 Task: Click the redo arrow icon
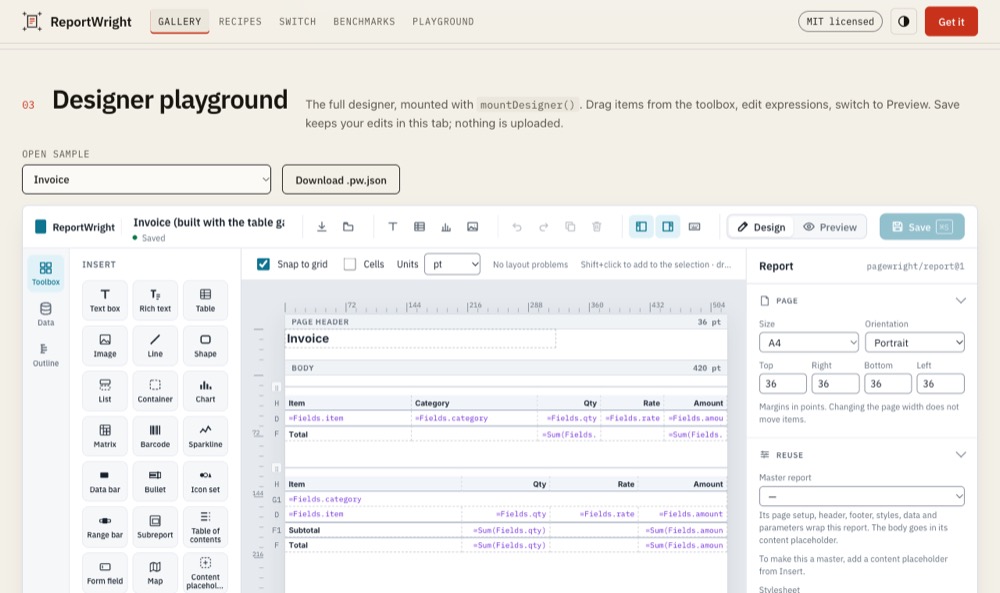click(x=543, y=226)
